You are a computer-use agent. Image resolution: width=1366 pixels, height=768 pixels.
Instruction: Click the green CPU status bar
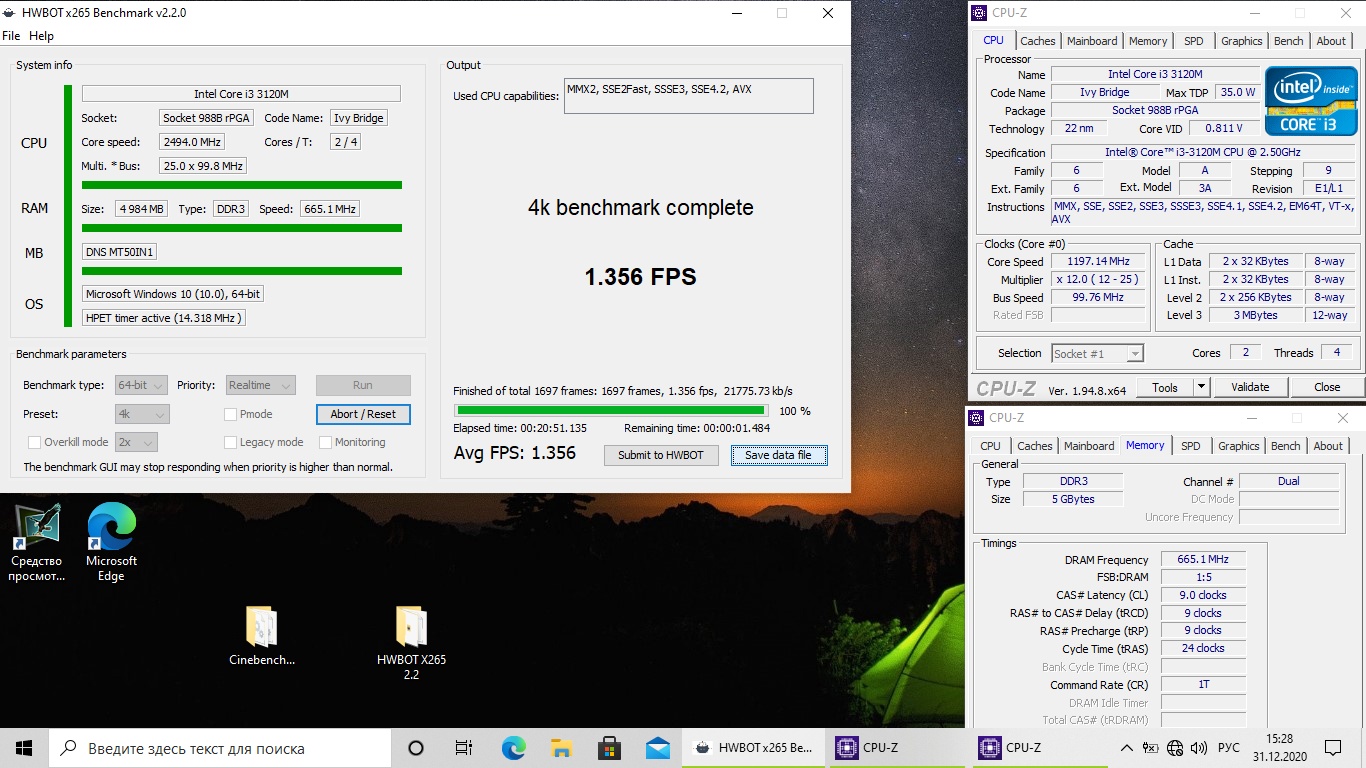pyautogui.click(x=242, y=185)
